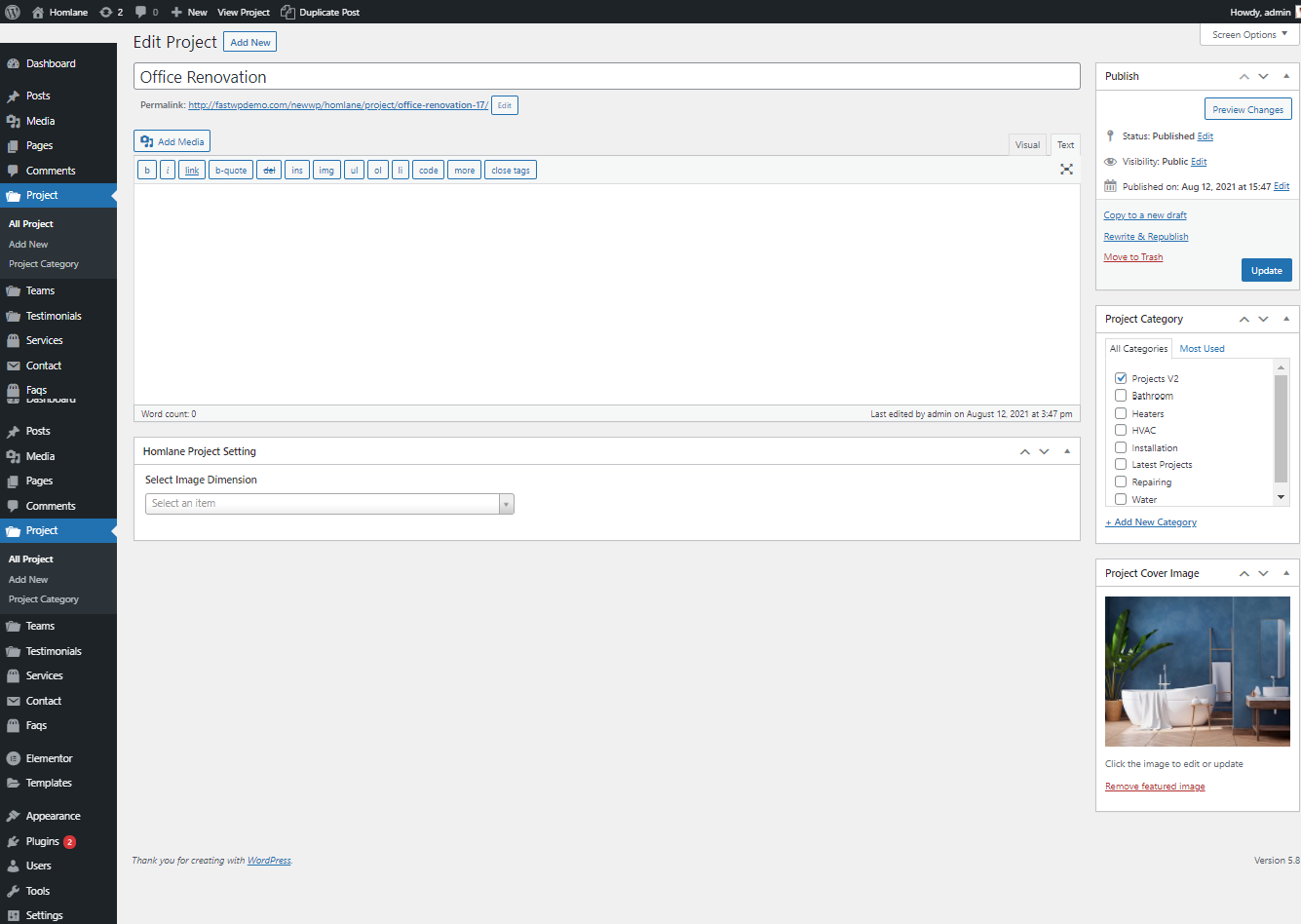Click the blue Update button
The height and width of the screenshot is (924, 1301).
1266,271
